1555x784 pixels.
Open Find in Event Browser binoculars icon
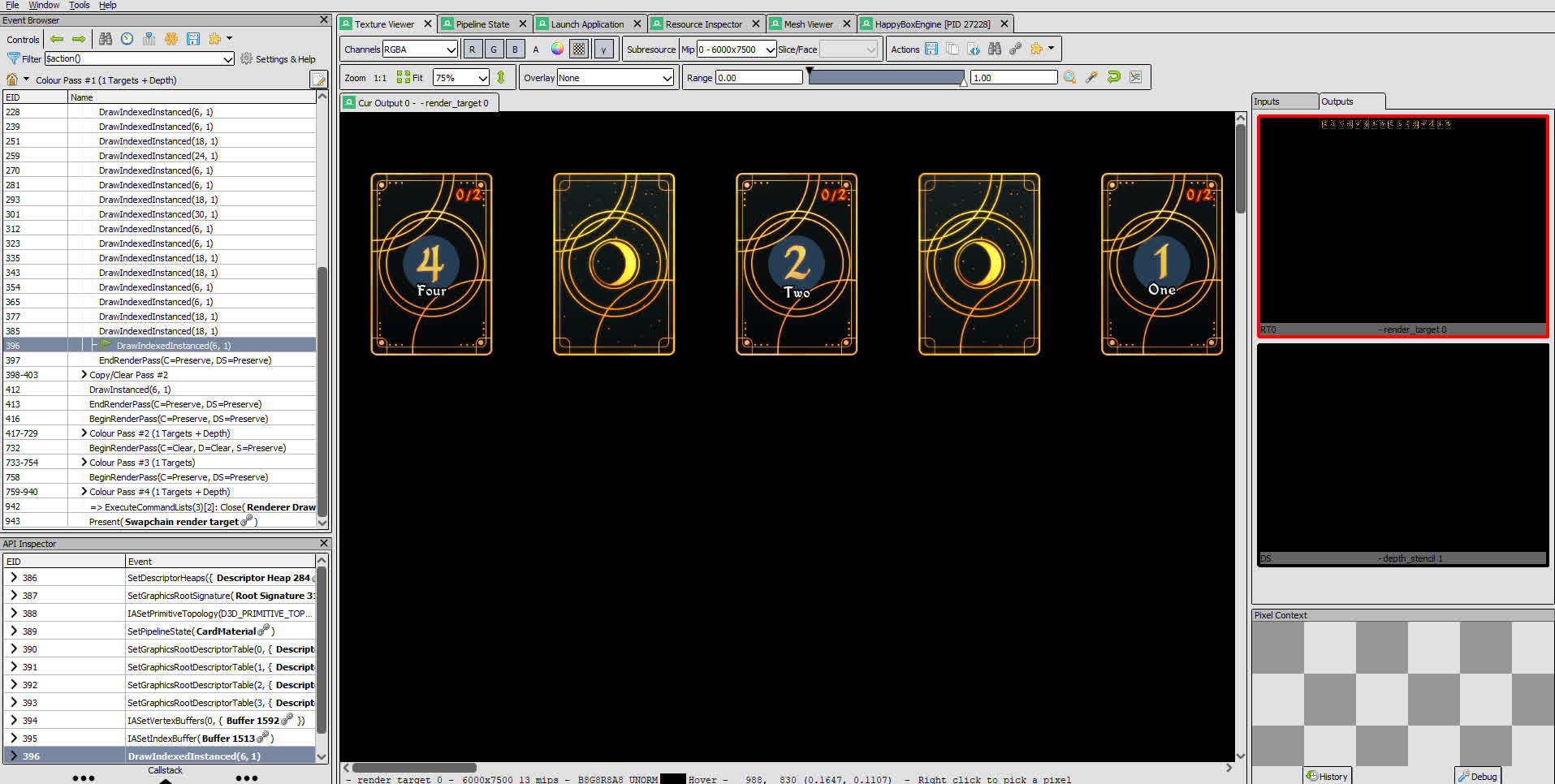[106, 39]
